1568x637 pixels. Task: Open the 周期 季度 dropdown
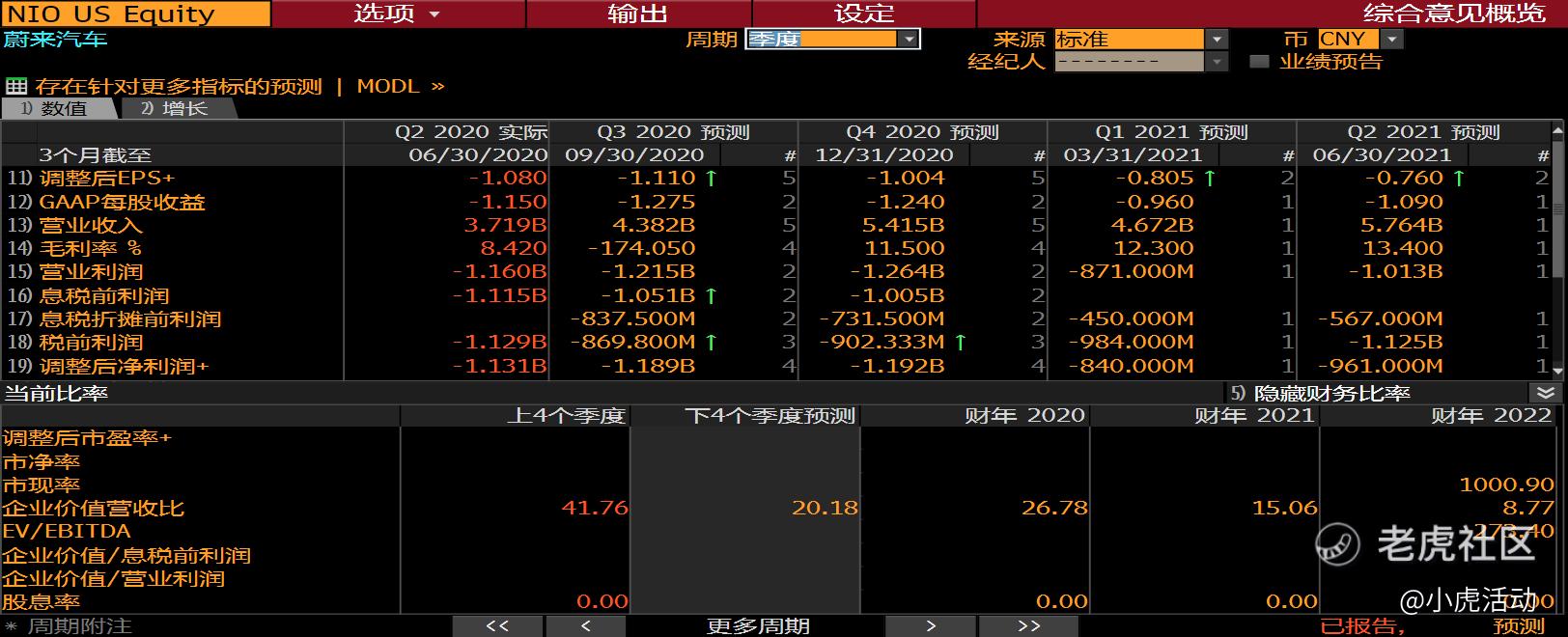832,39
